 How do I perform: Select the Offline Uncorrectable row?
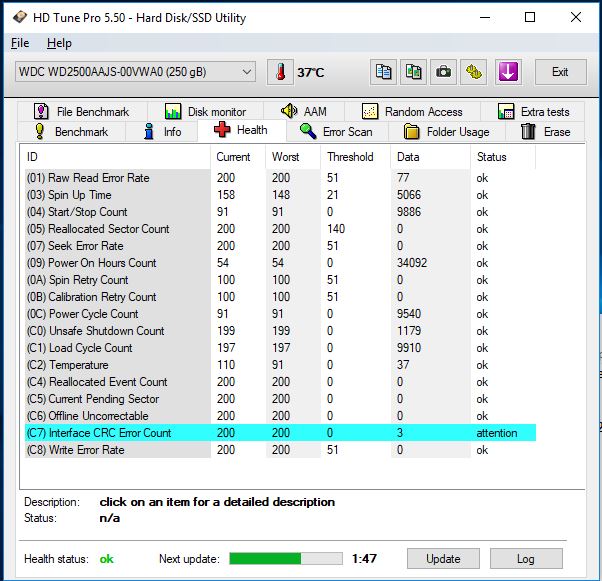[280, 415]
